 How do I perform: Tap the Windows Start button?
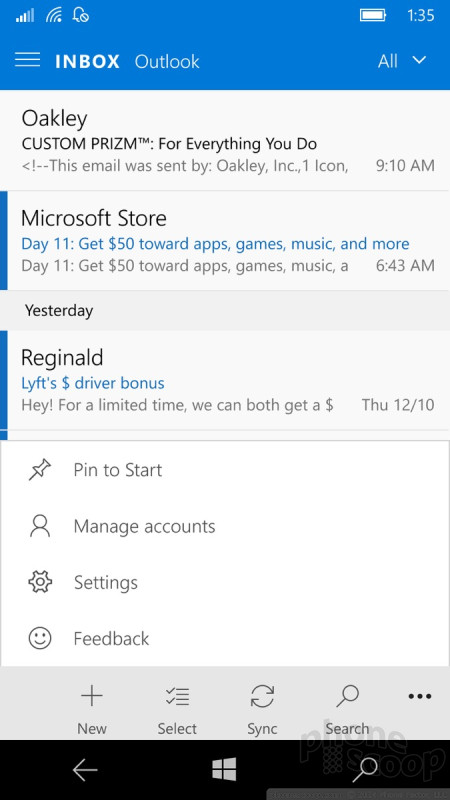tap(224, 769)
